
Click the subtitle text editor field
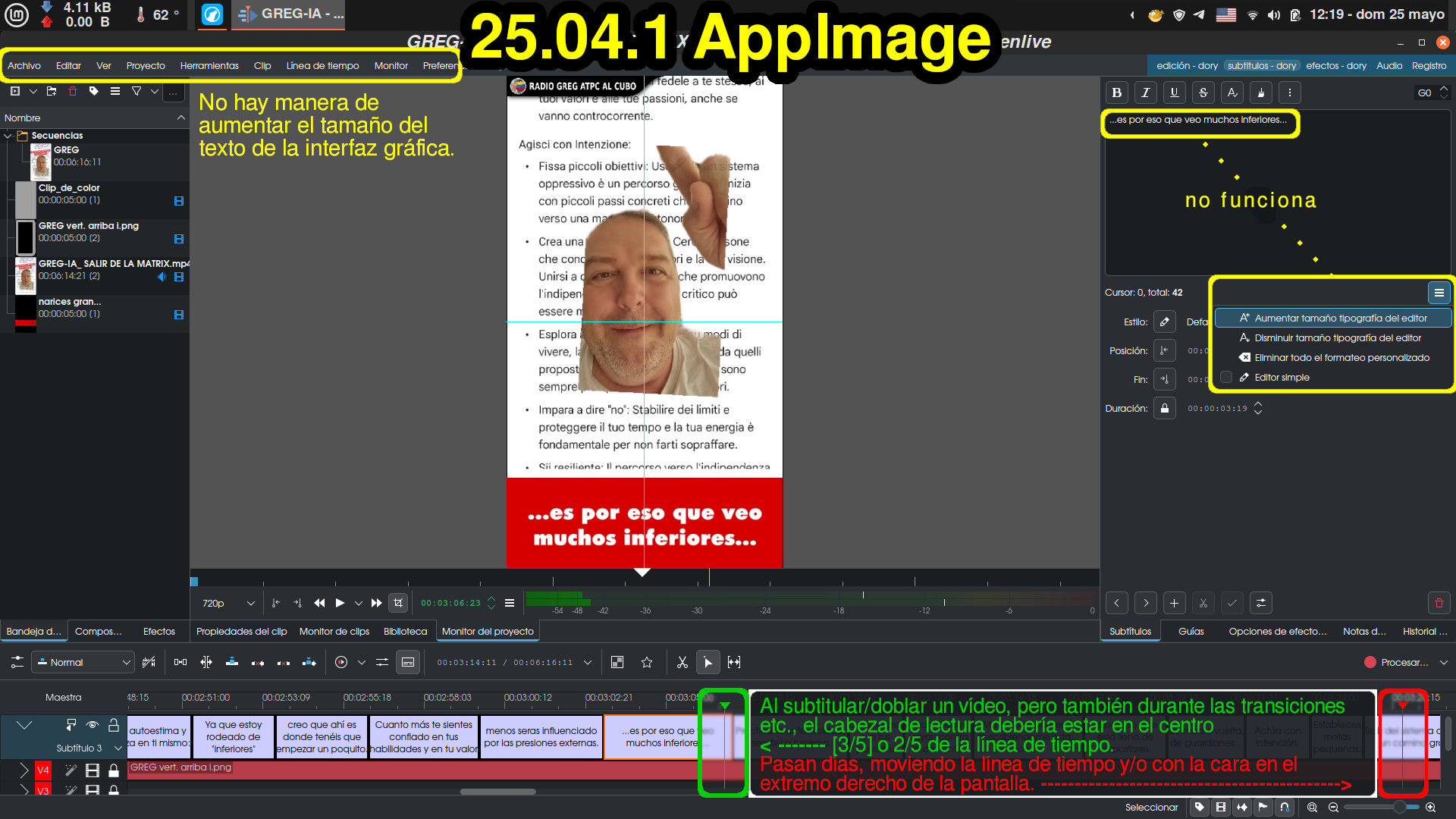click(x=1278, y=193)
